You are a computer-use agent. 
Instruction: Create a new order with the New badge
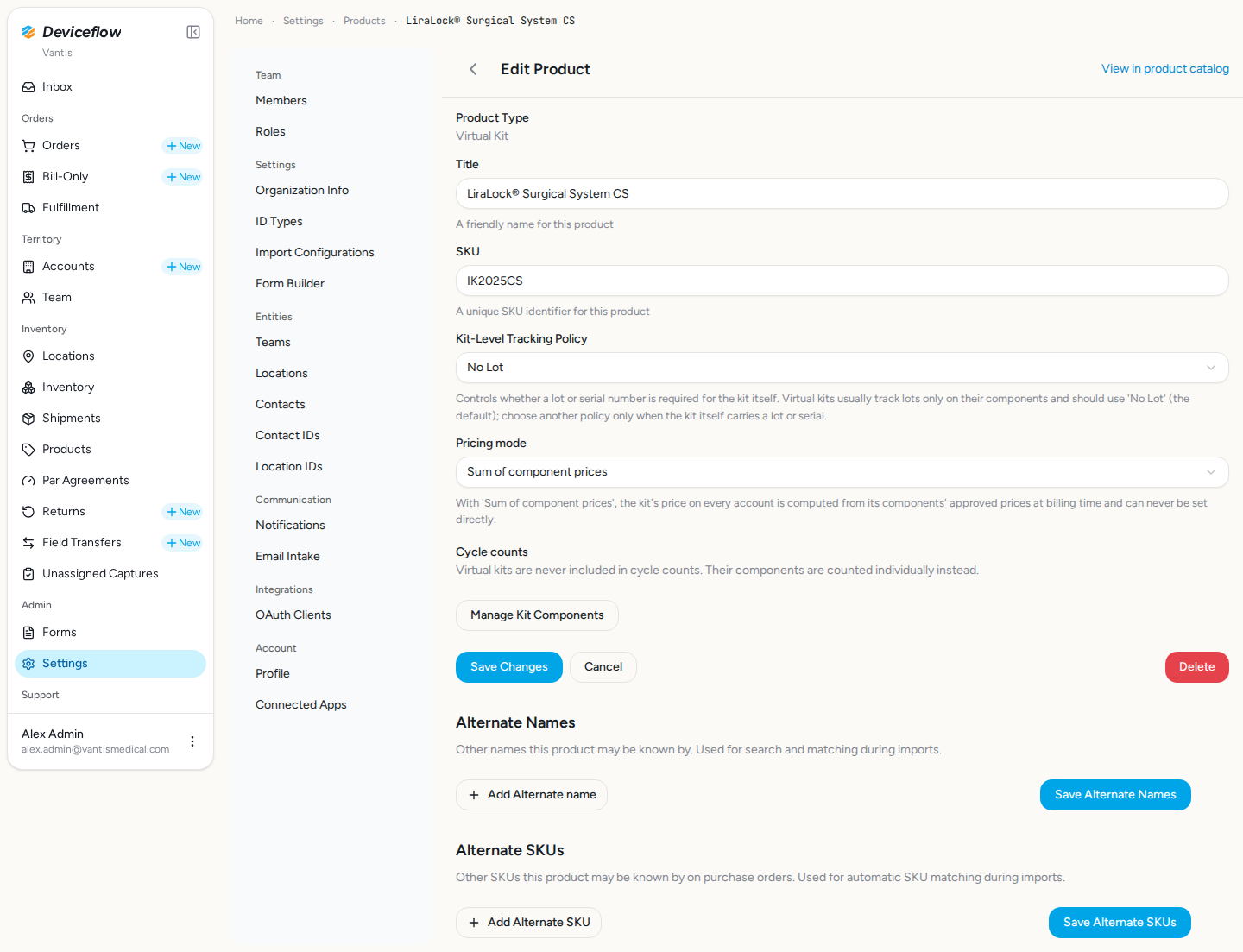(183, 146)
